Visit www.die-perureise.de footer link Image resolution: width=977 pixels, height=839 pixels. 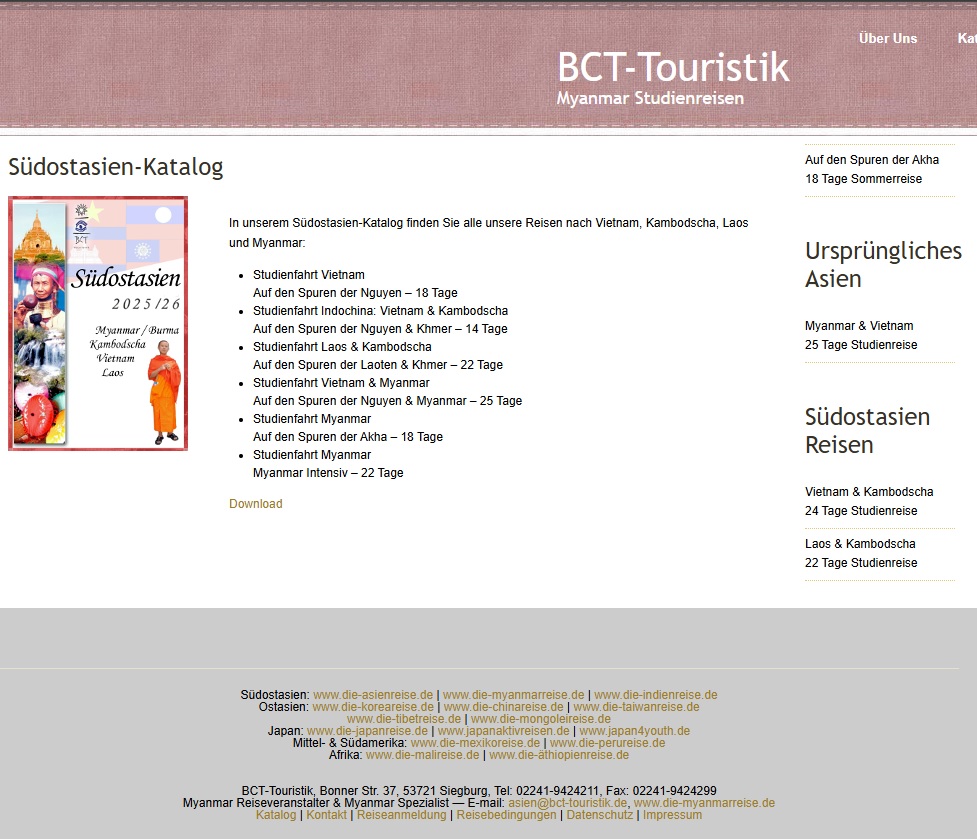608,743
